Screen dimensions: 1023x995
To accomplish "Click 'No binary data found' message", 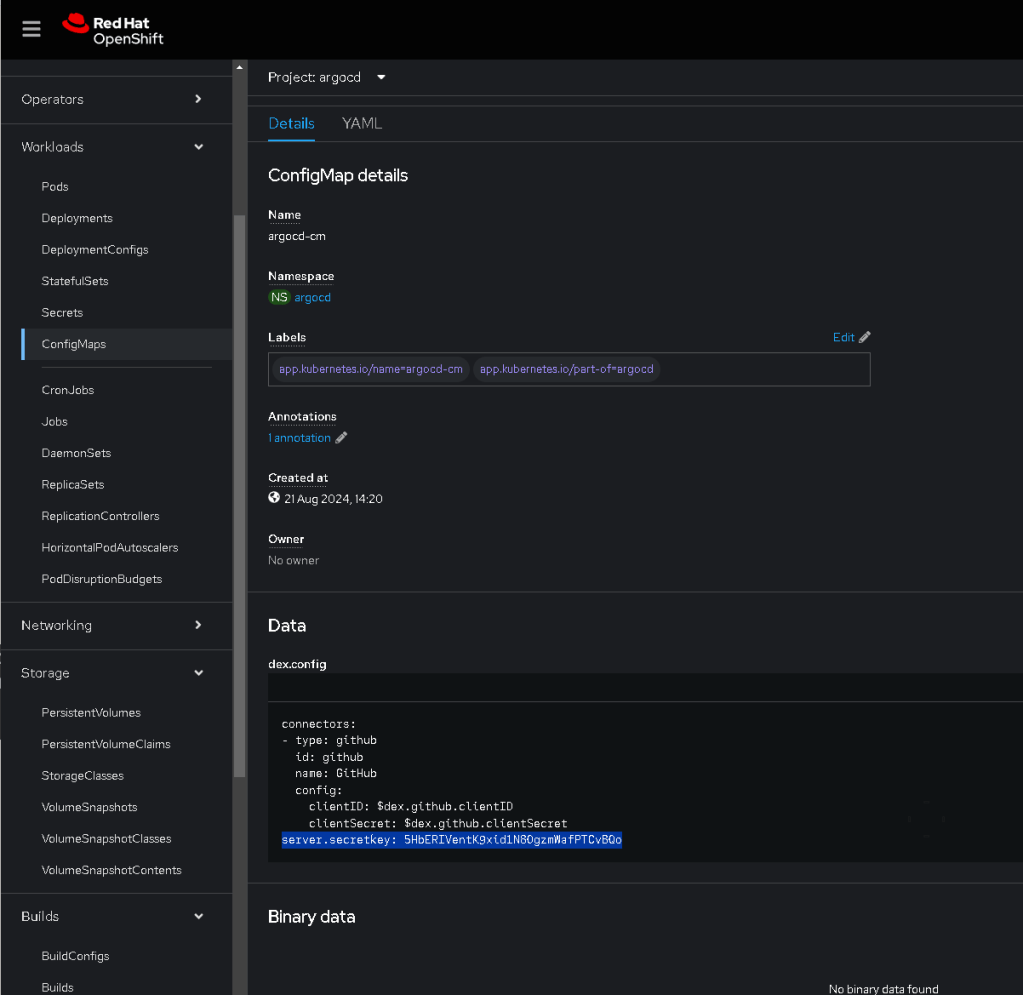I will click(x=883, y=989).
